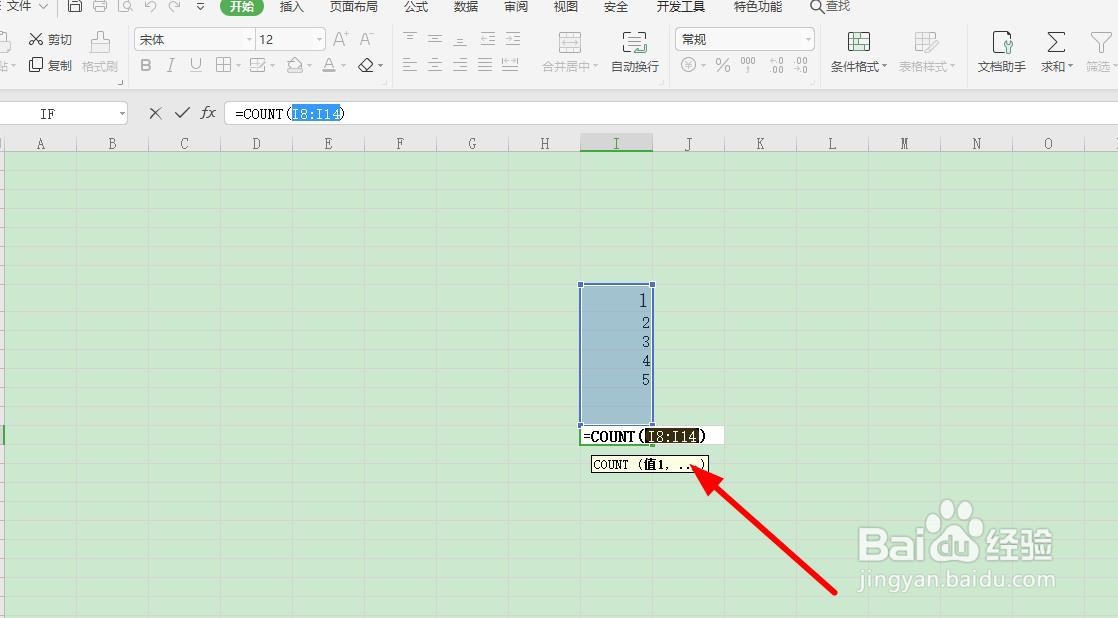Click the 筛选 filter funnel button

pyautogui.click(x=1100, y=52)
